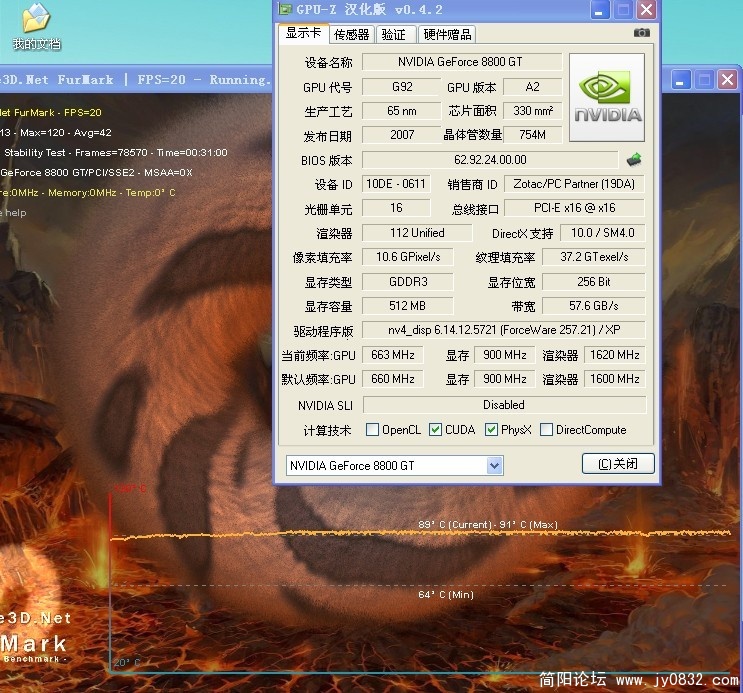The height and width of the screenshot is (693, 743).
Task: Switch to the 硬件赠品 tab
Action: coord(447,35)
